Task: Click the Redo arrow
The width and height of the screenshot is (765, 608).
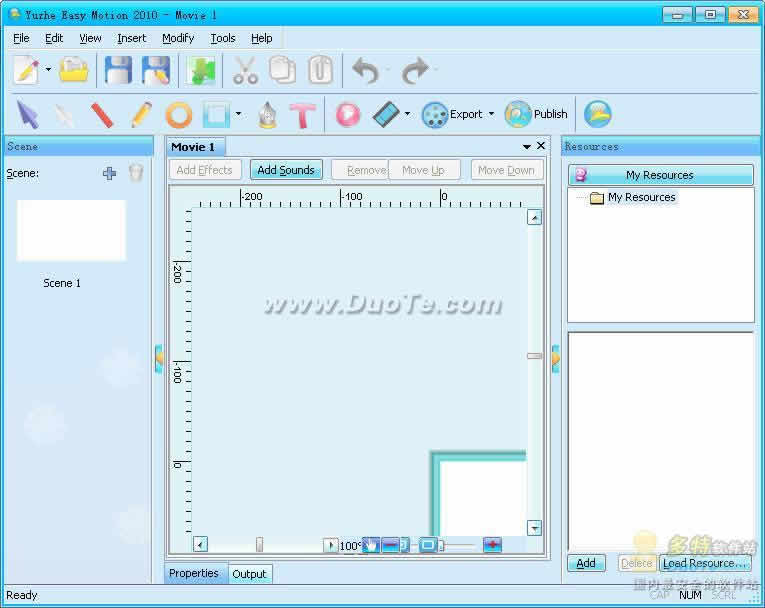Action: coord(415,71)
